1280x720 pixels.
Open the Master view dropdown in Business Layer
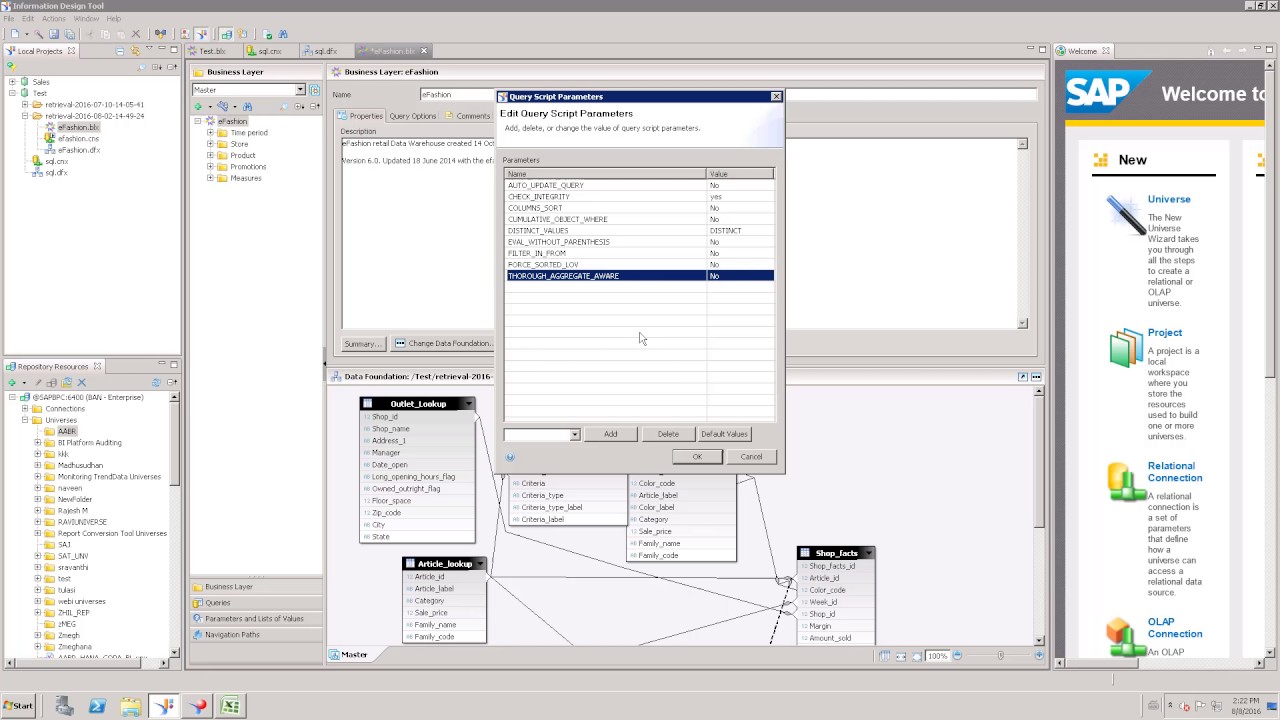tap(299, 90)
